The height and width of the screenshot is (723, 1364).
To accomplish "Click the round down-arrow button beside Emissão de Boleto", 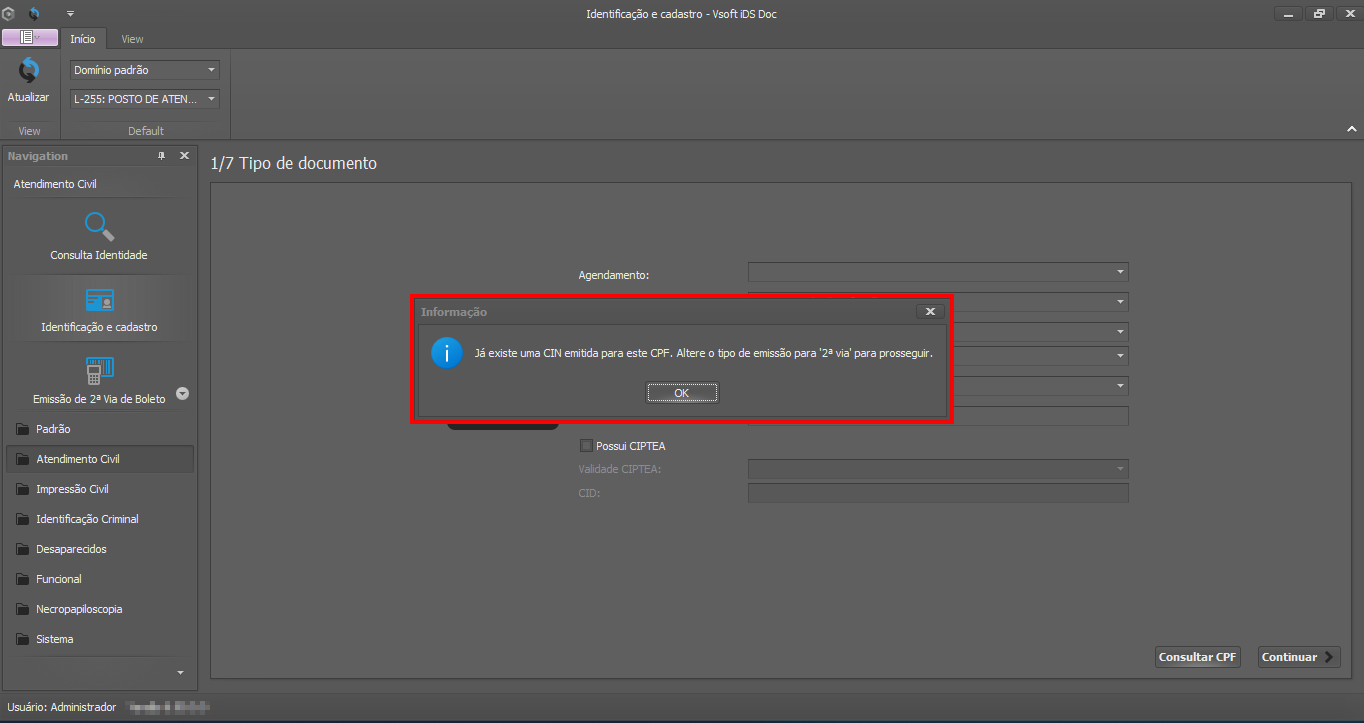I will point(183,394).
